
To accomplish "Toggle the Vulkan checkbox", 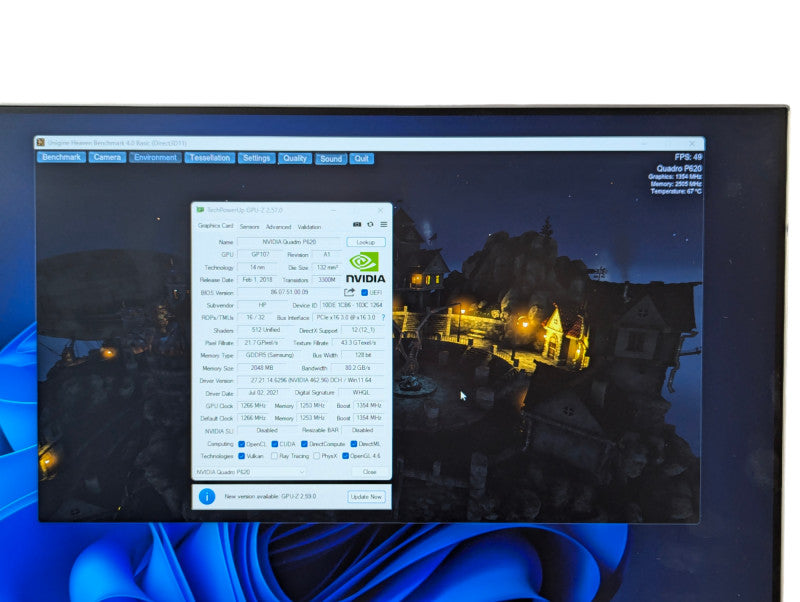I will point(242,456).
